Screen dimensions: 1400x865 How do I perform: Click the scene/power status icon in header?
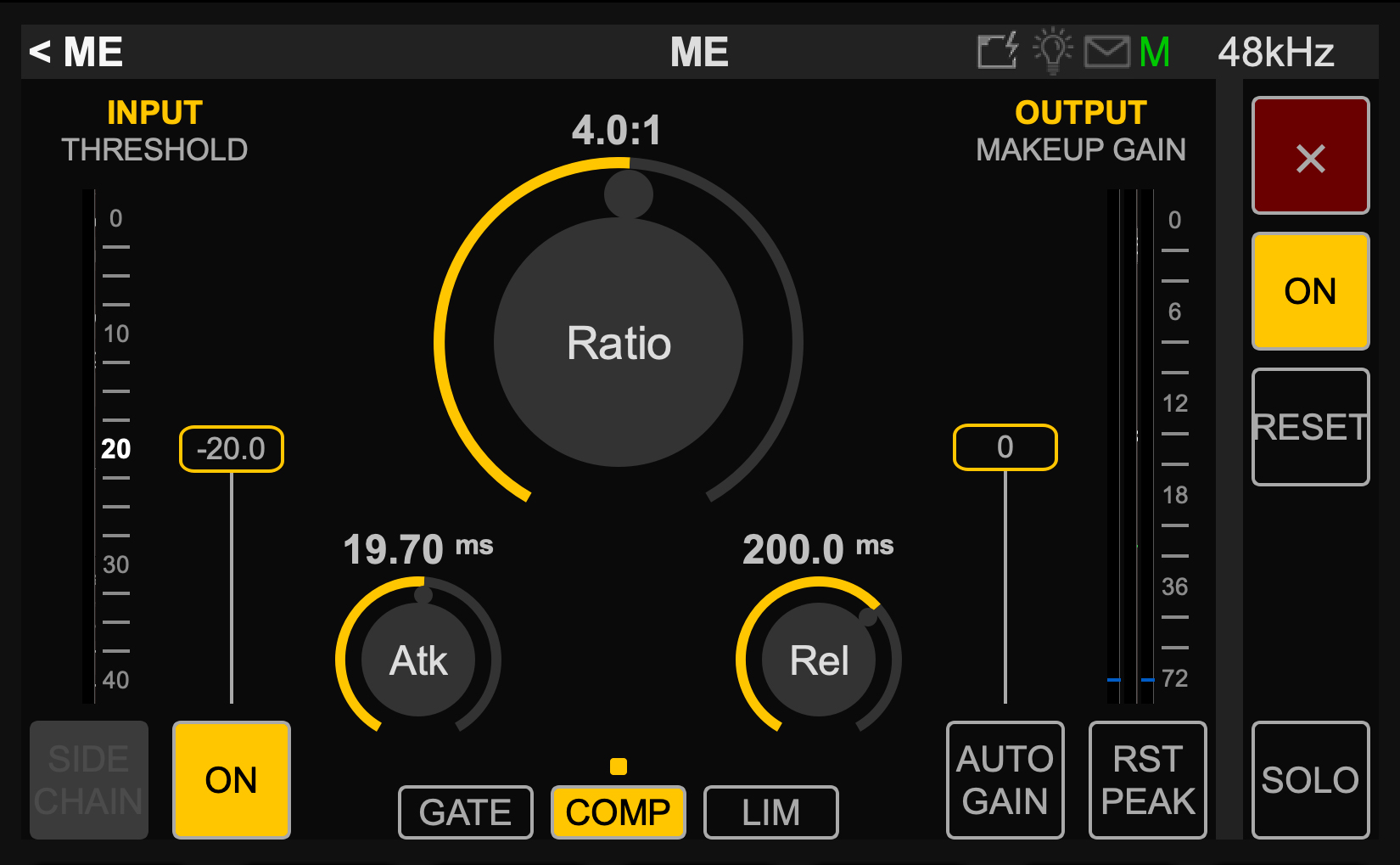(997, 52)
